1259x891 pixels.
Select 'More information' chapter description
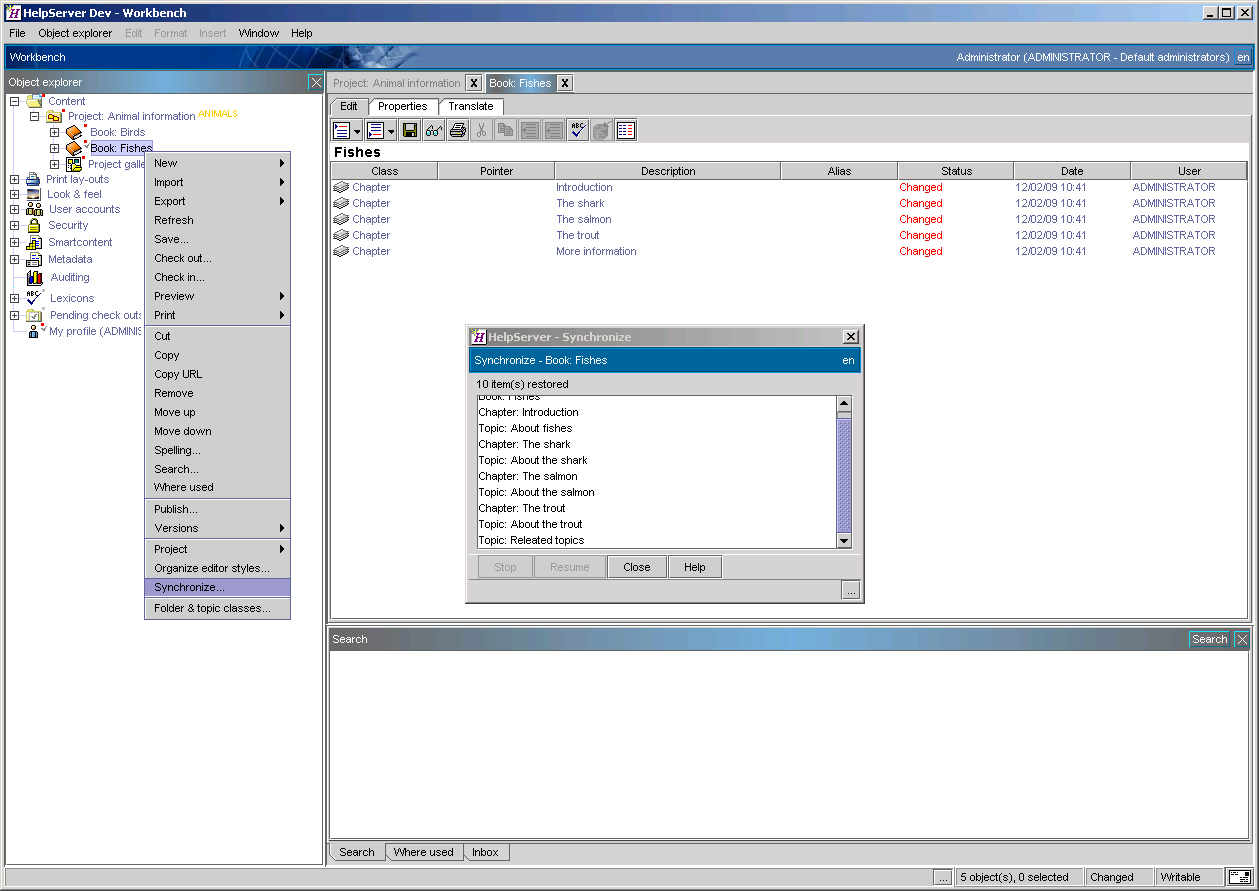click(596, 251)
